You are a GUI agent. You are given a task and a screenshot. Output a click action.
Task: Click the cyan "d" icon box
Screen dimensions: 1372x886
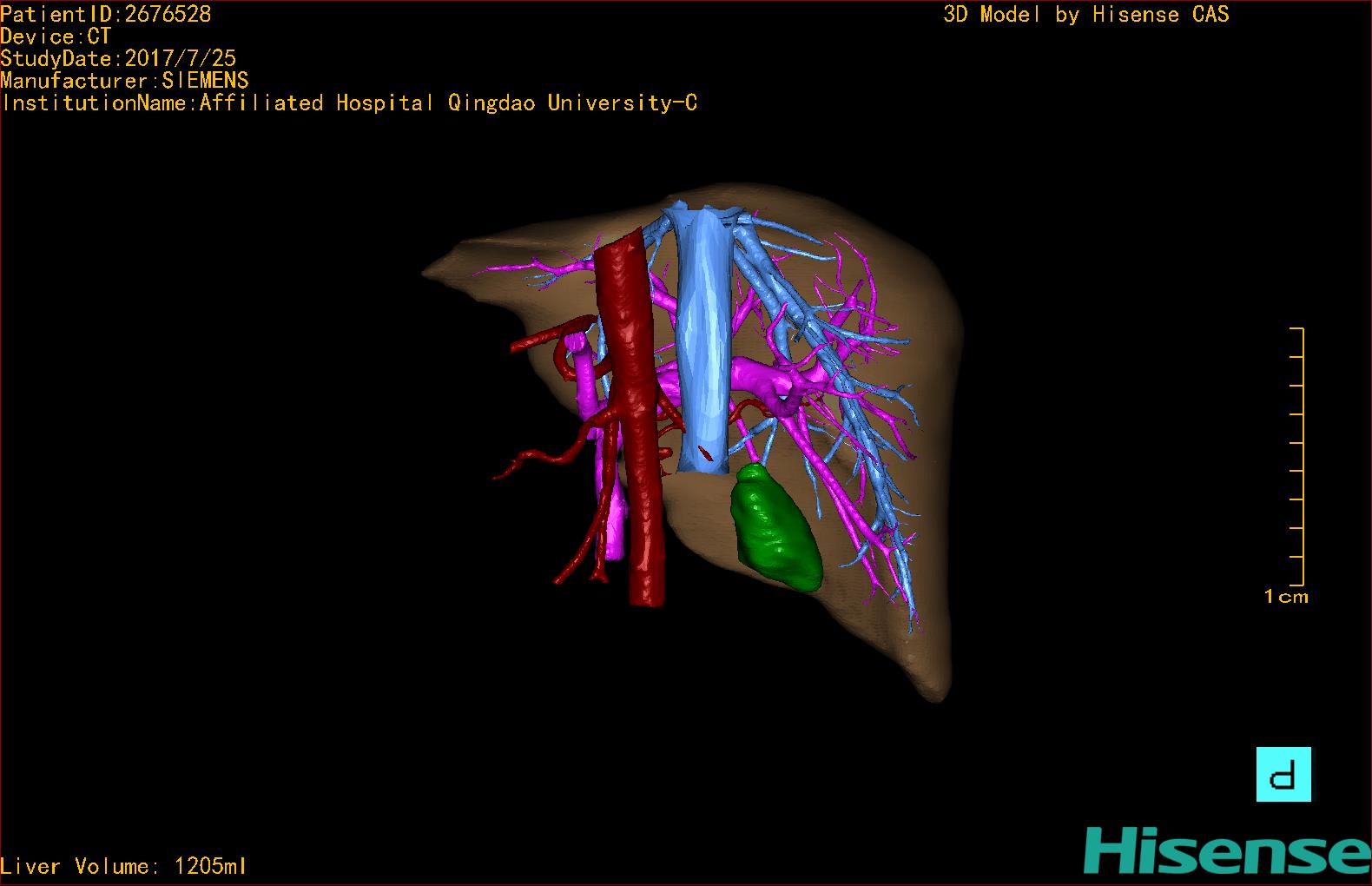1283,774
